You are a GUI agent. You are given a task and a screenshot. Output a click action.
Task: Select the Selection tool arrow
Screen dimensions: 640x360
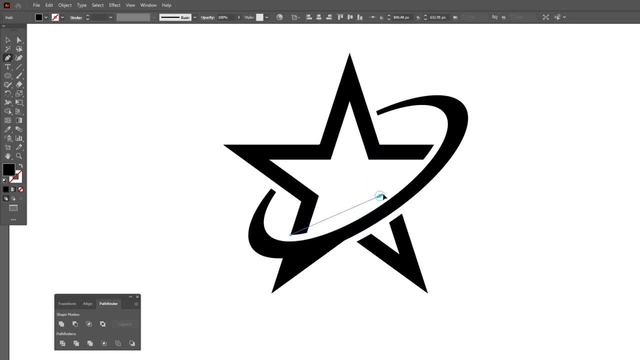[x=8, y=40]
